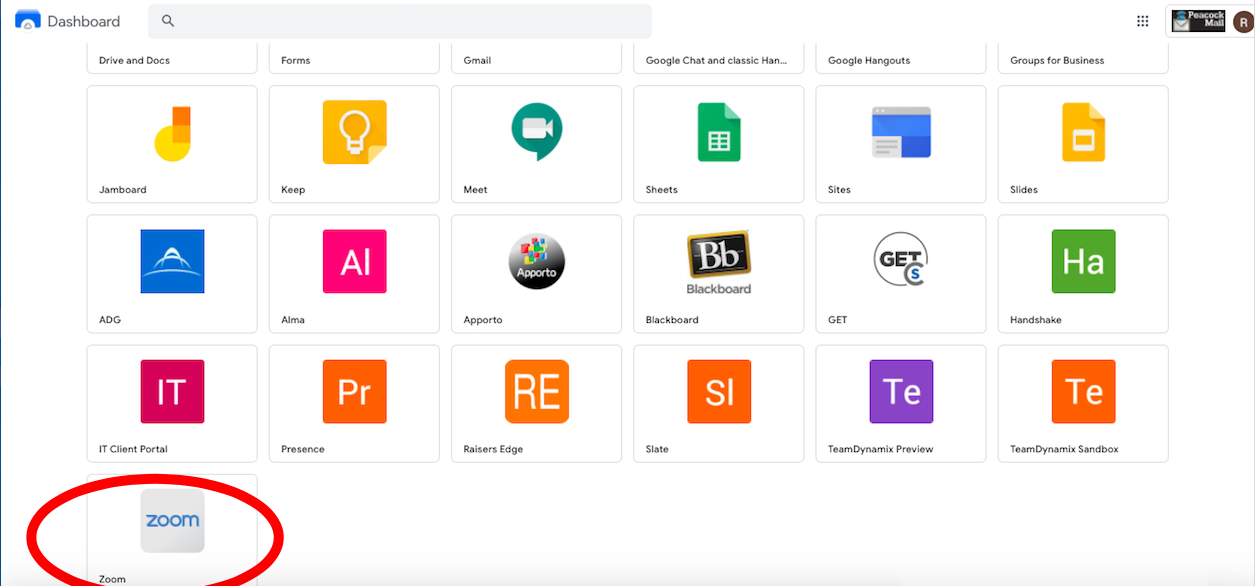The height and width of the screenshot is (586, 1255).
Task: Click the Dashboard cloud logo icon
Action: pos(28,21)
